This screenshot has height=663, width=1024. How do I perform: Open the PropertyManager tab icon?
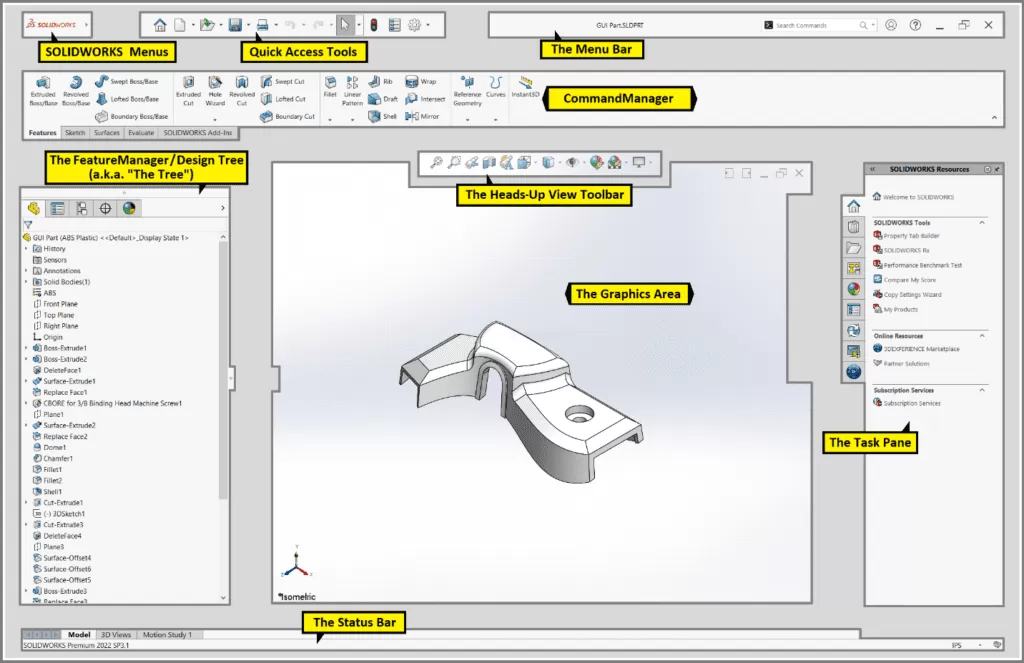57,208
